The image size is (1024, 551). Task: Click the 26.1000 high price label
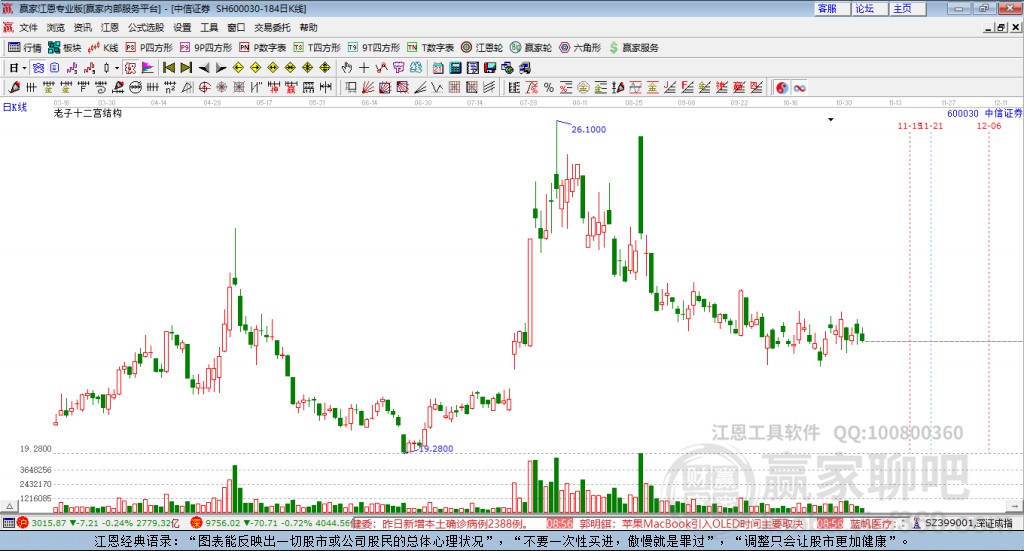point(588,129)
